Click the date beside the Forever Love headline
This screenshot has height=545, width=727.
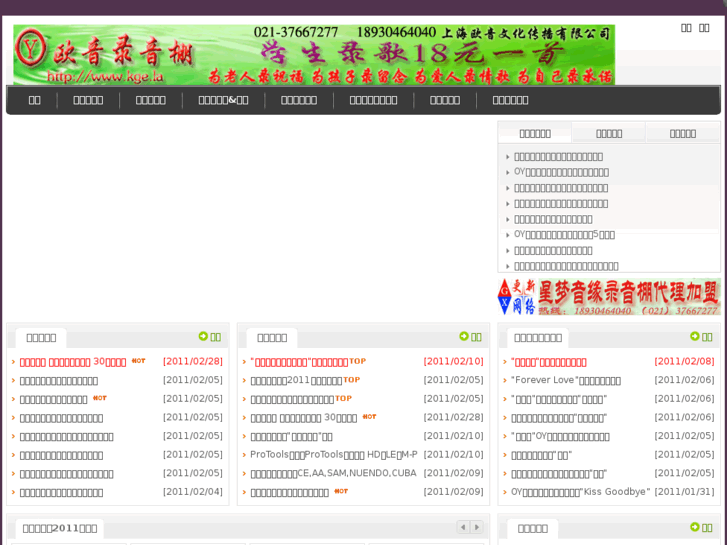[x=684, y=379]
